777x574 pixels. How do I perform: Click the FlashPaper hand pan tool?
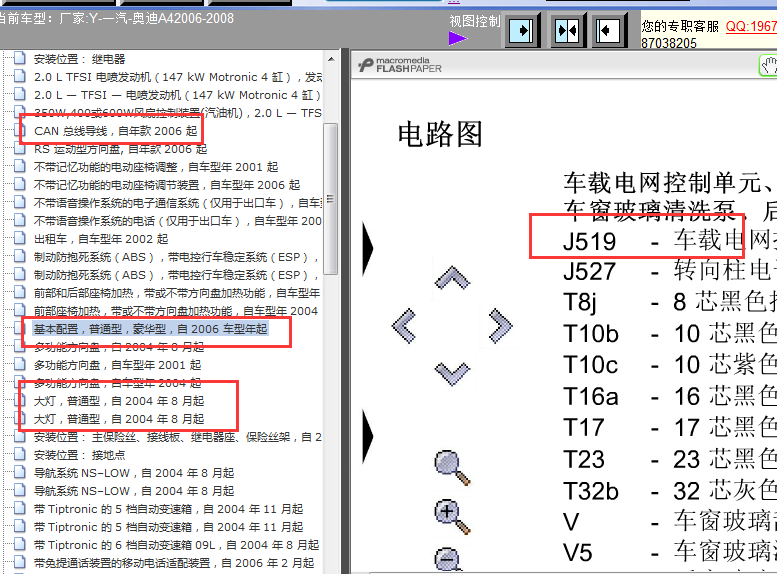click(x=768, y=65)
